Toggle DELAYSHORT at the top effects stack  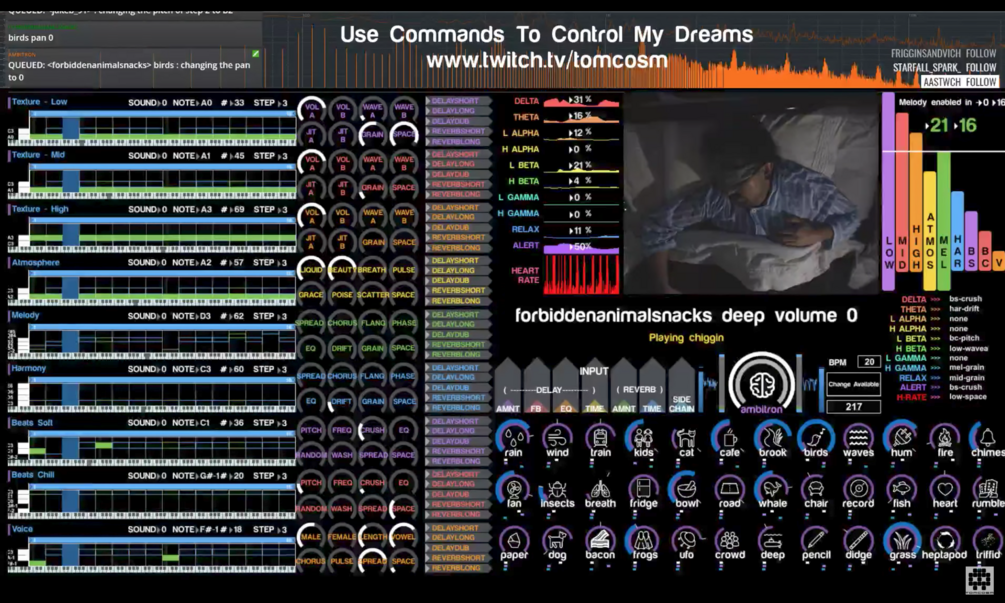click(x=456, y=100)
